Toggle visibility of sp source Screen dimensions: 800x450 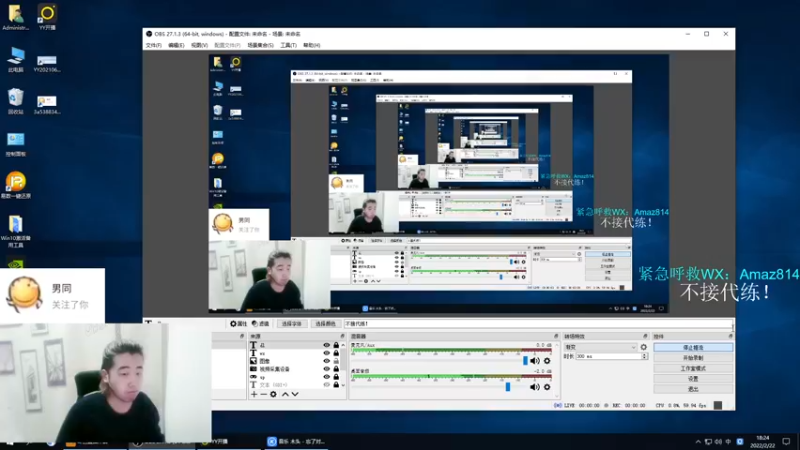click(x=327, y=377)
